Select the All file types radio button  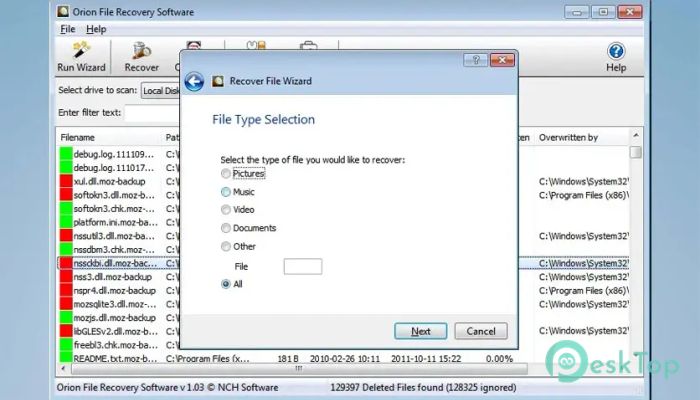226,284
